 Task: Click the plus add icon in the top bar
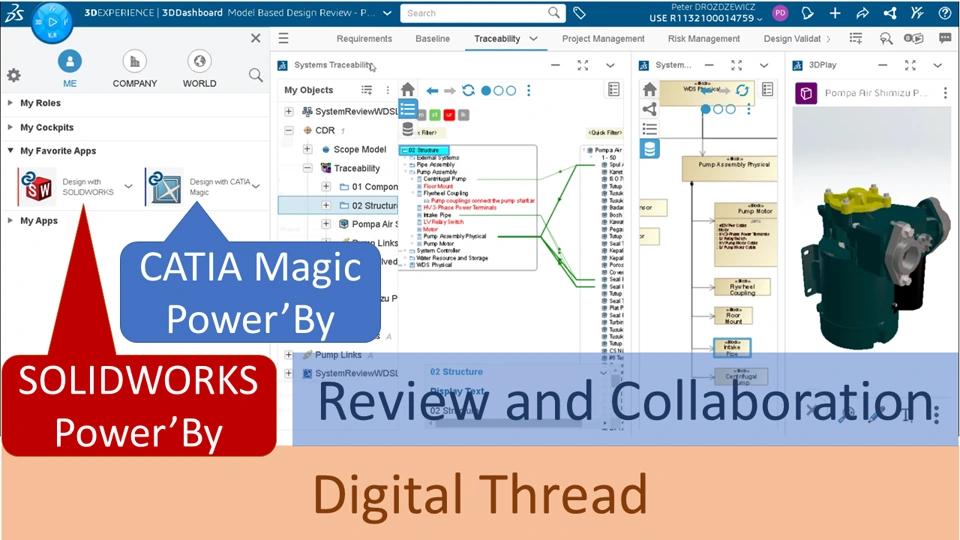pos(835,13)
